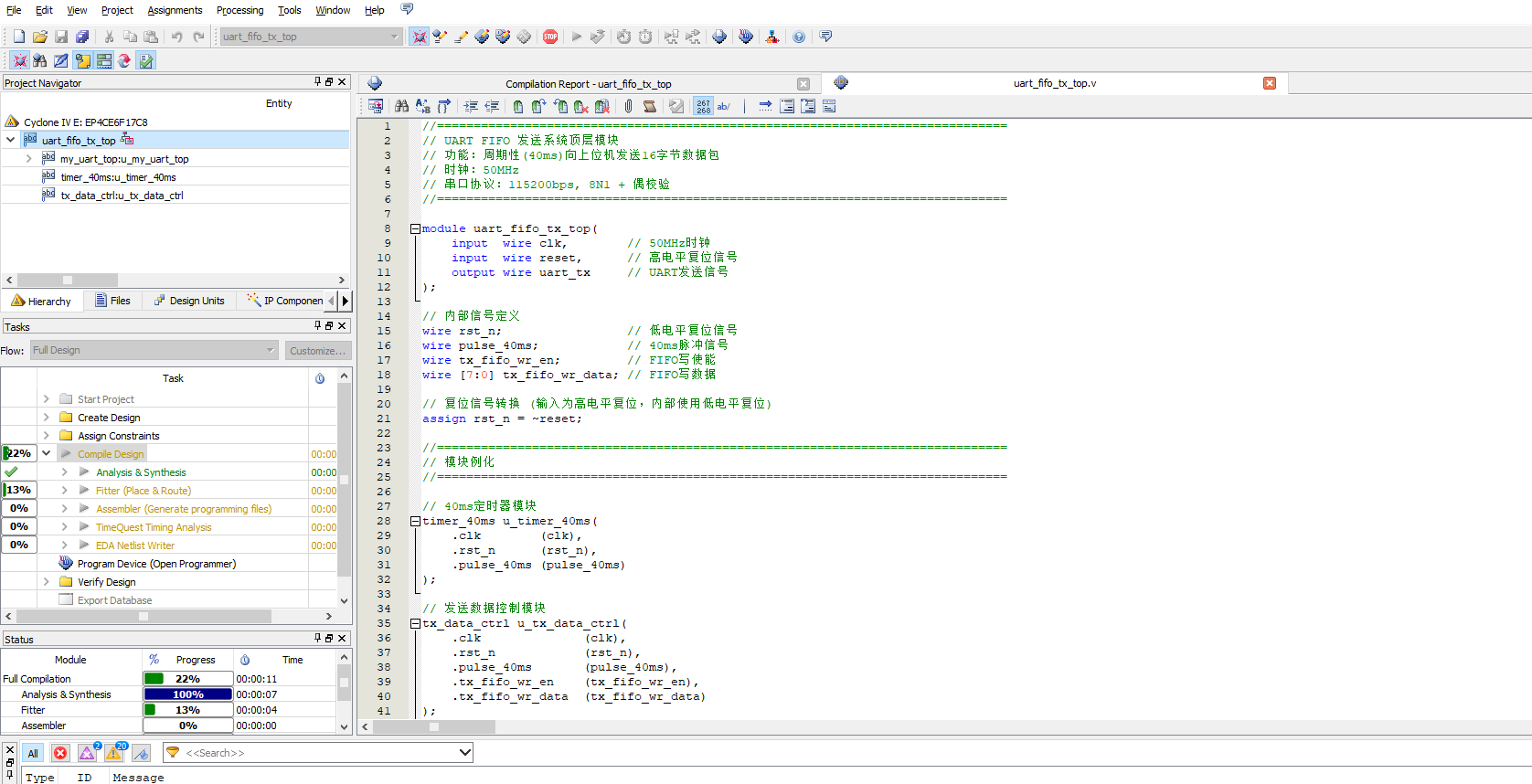Click the paperclip icon in editor toolbar
The width and height of the screenshot is (1532, 784).
click(628, 106)
